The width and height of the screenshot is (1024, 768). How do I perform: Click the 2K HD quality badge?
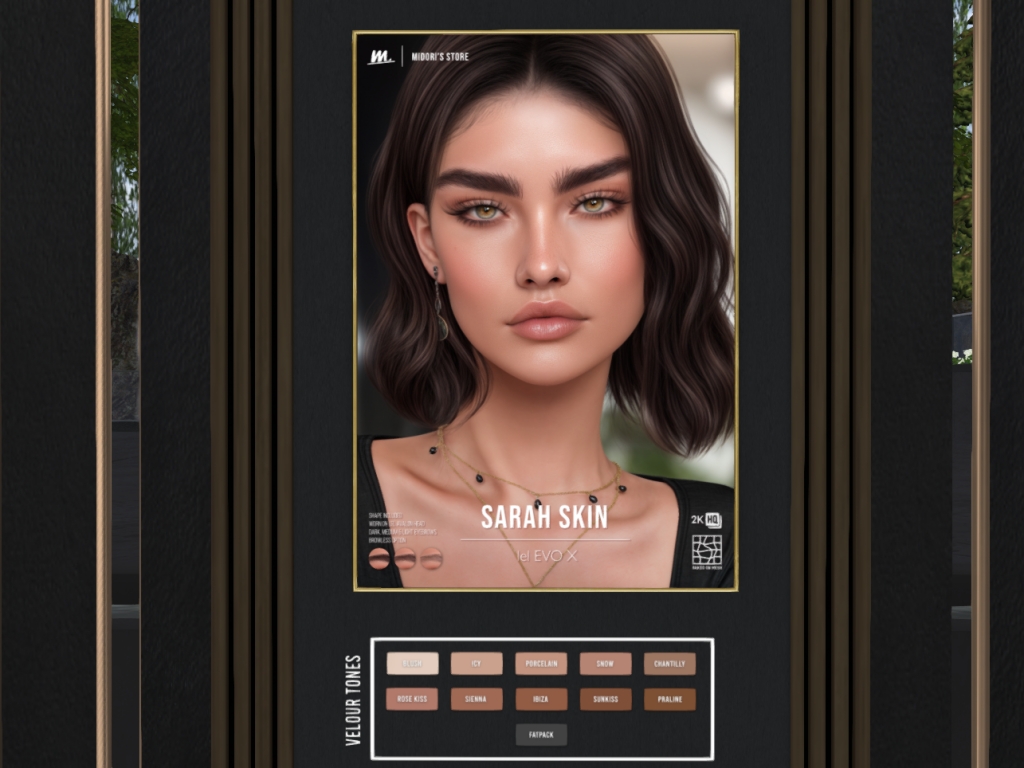click(705, 520)
